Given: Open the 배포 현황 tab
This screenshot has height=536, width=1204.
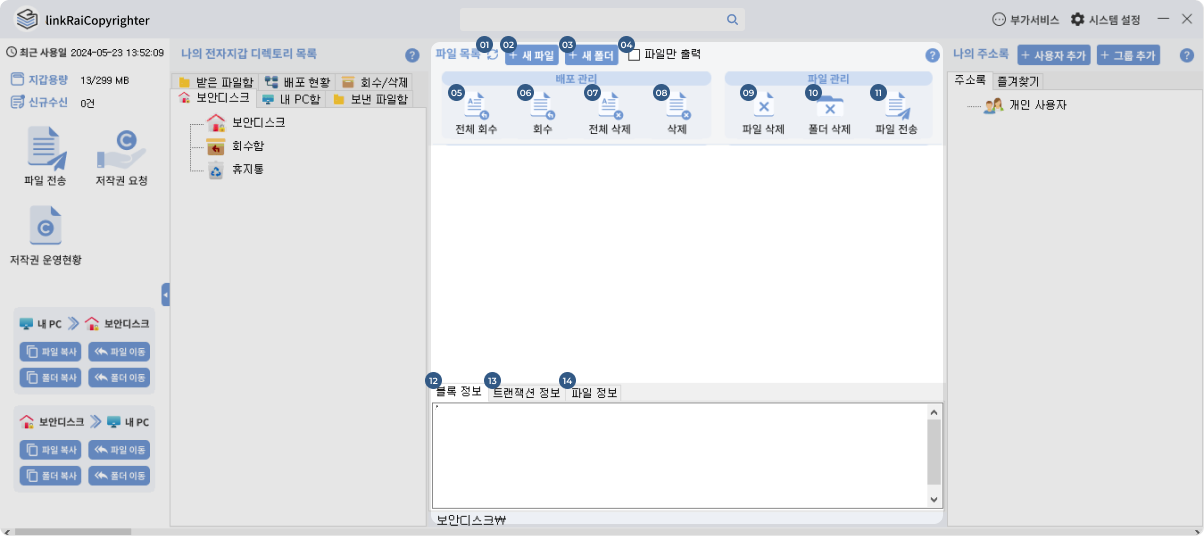Looking at the screenshot, I should [297, 82].
